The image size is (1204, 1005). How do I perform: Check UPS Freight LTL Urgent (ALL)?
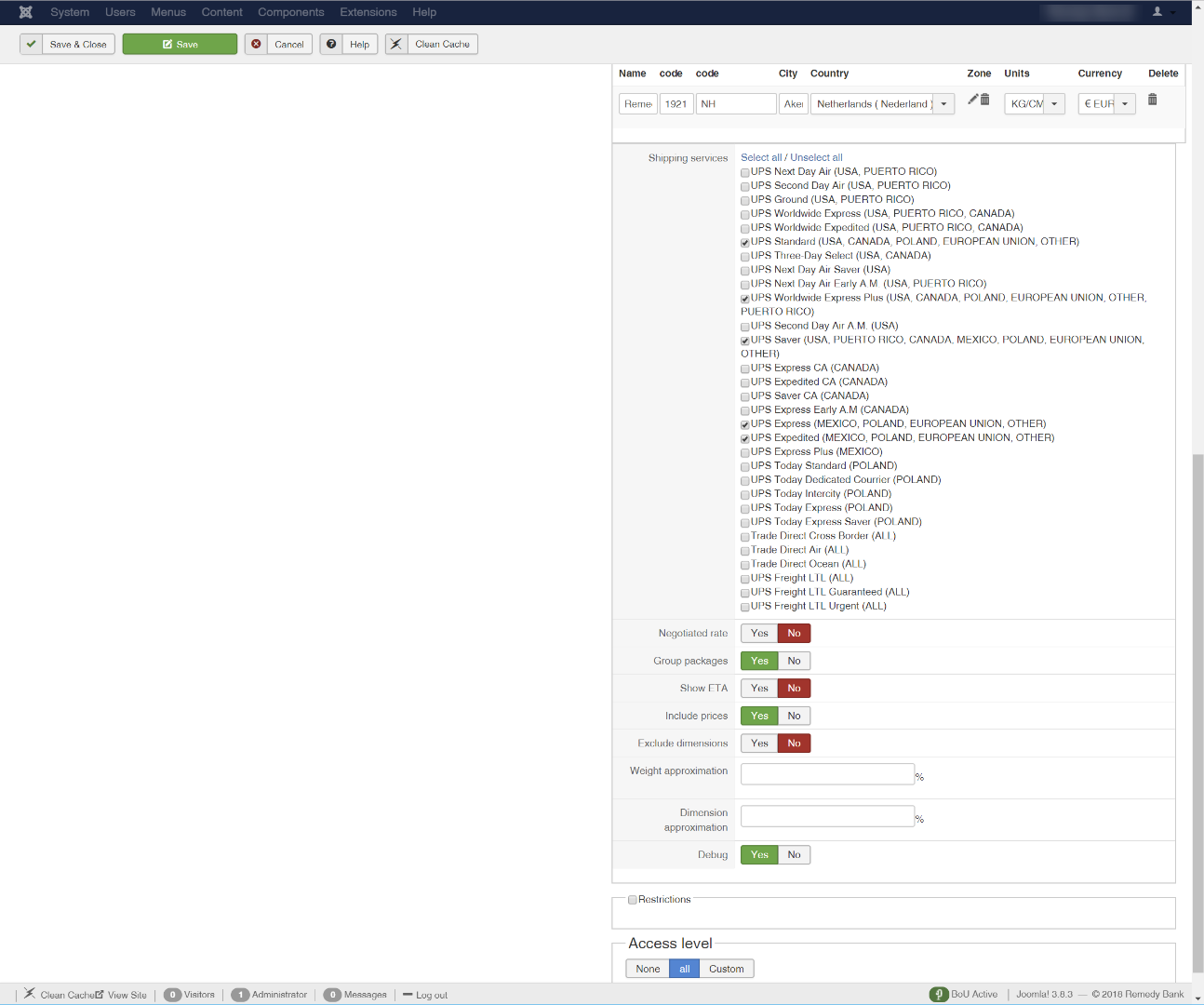(x=745, y=607)
